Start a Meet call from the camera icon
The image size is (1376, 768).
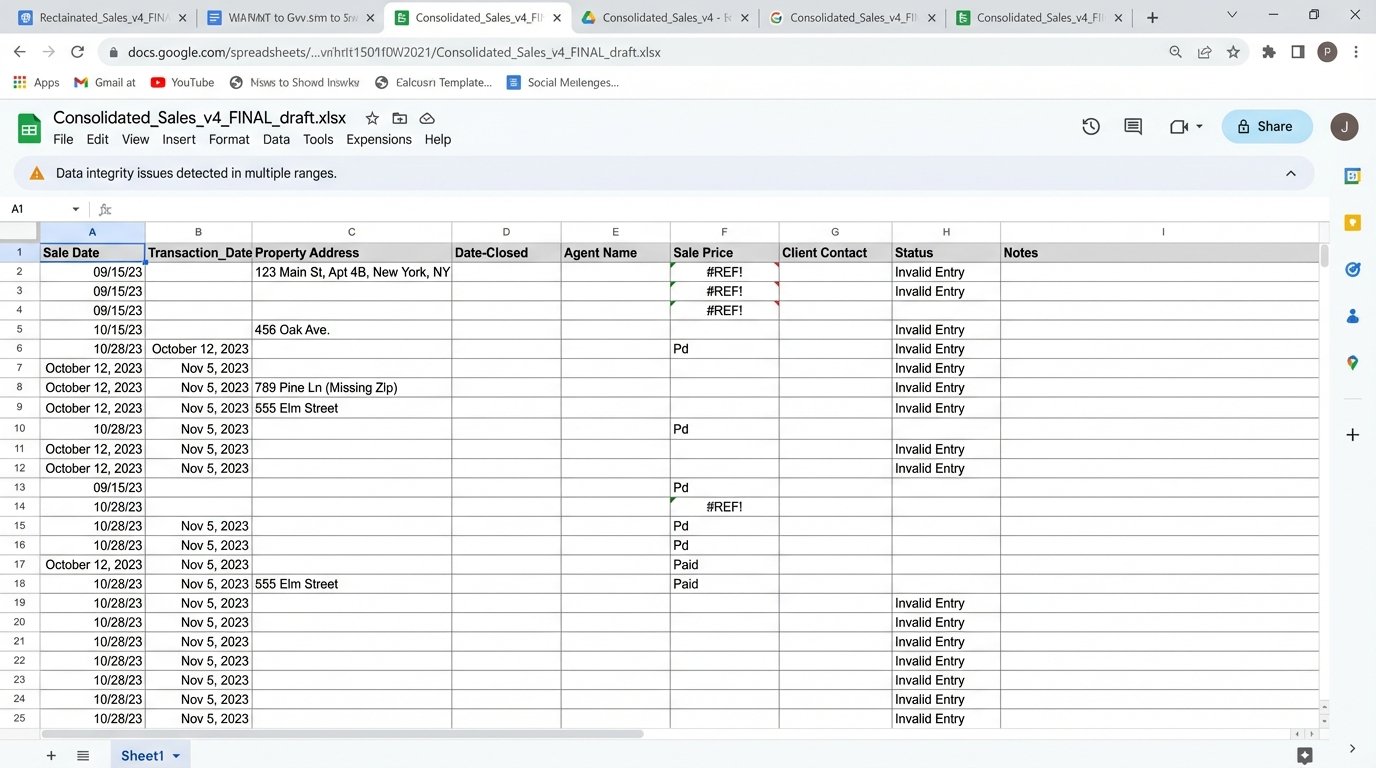point(1178,126)
